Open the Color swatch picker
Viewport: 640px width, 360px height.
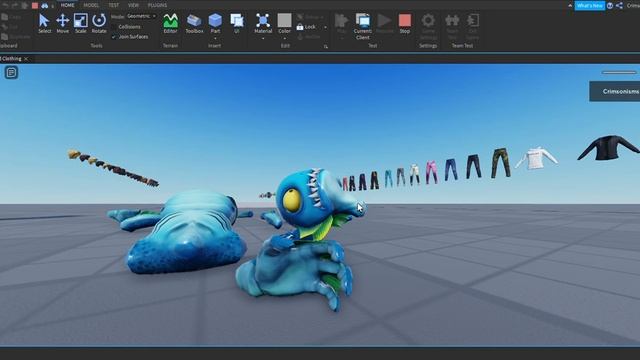[284, 20]
